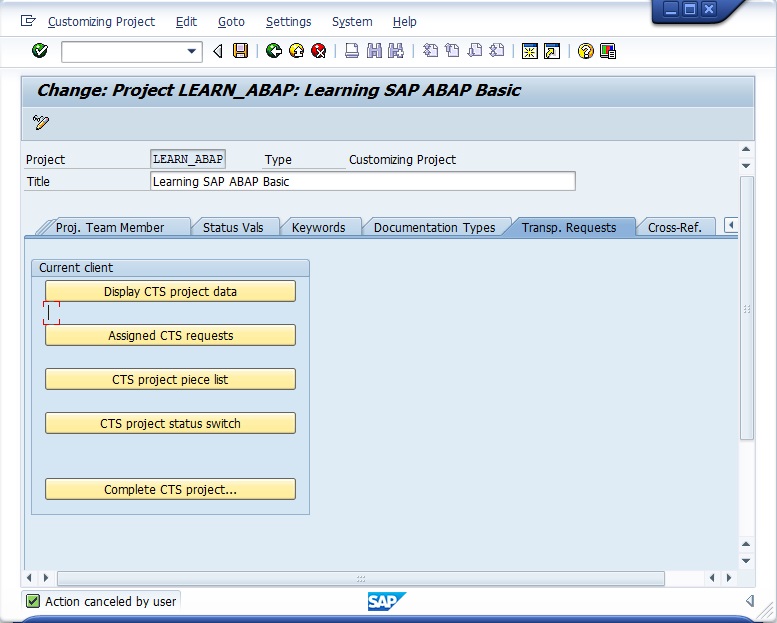777x623 pixels.
Task: Click the yellow Exit arrow icon
Action: pos(296,51)
